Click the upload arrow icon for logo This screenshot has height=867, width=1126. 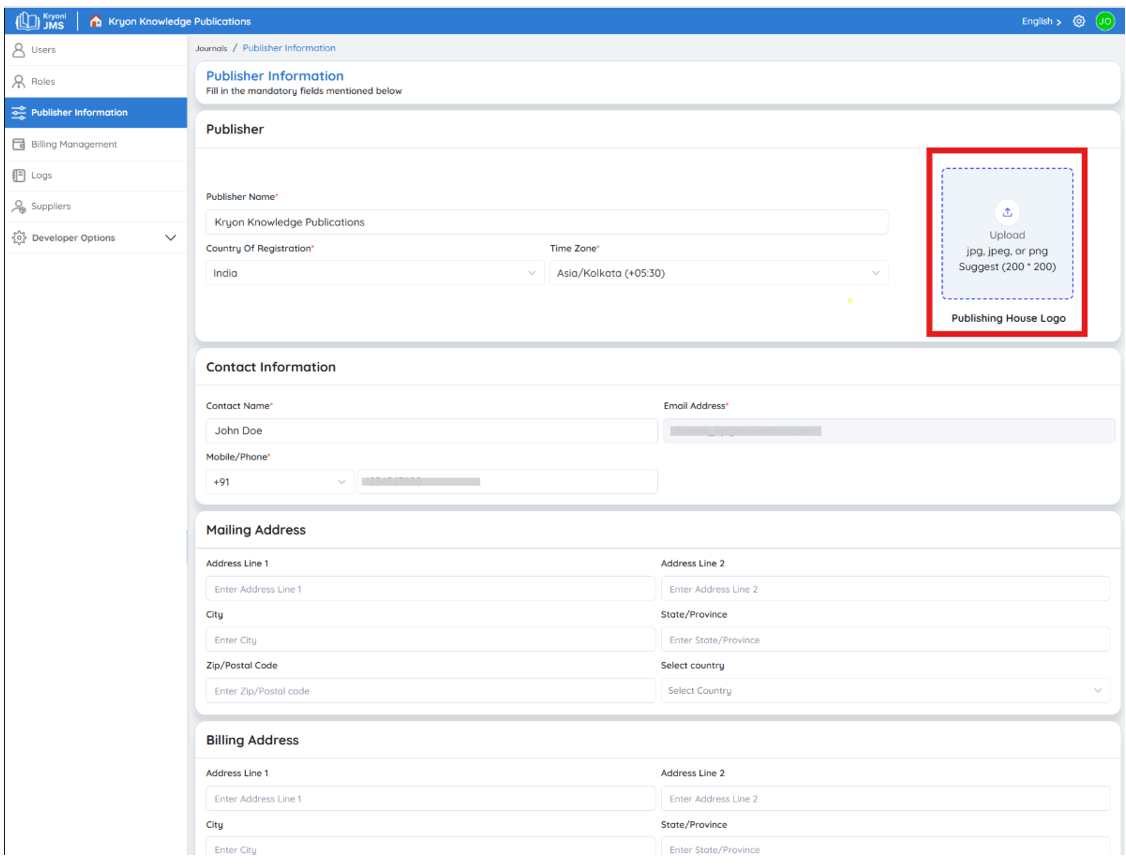pos(1007,212)
